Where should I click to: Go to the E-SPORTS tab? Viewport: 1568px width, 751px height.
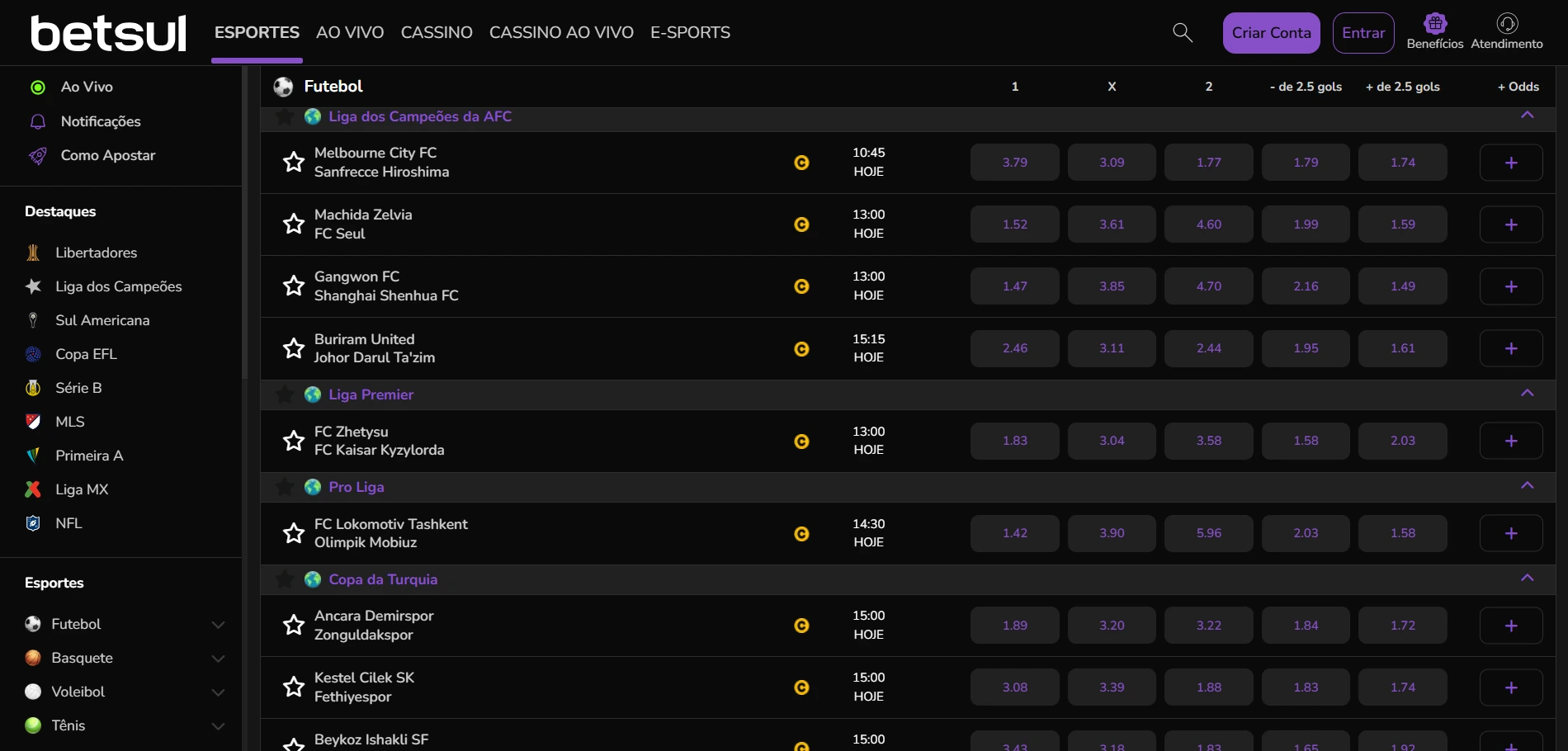690,33
